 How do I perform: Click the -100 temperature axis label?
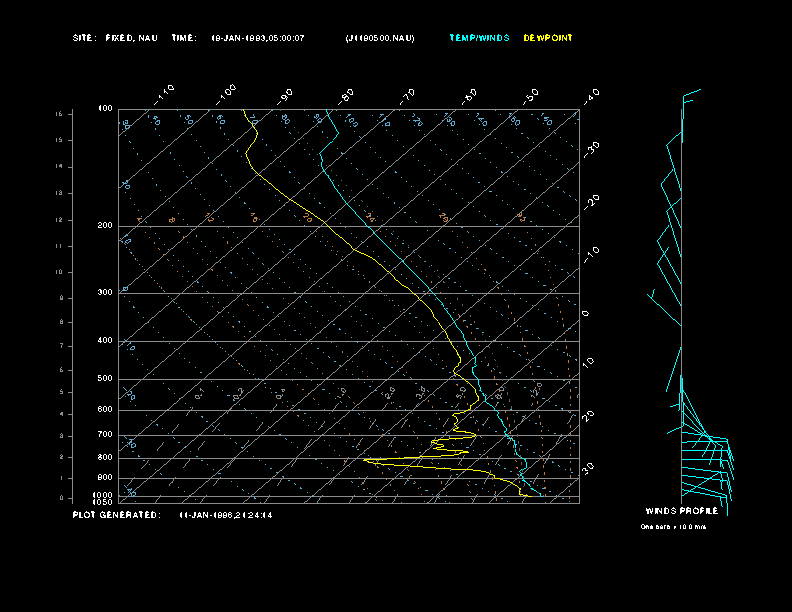226,95
